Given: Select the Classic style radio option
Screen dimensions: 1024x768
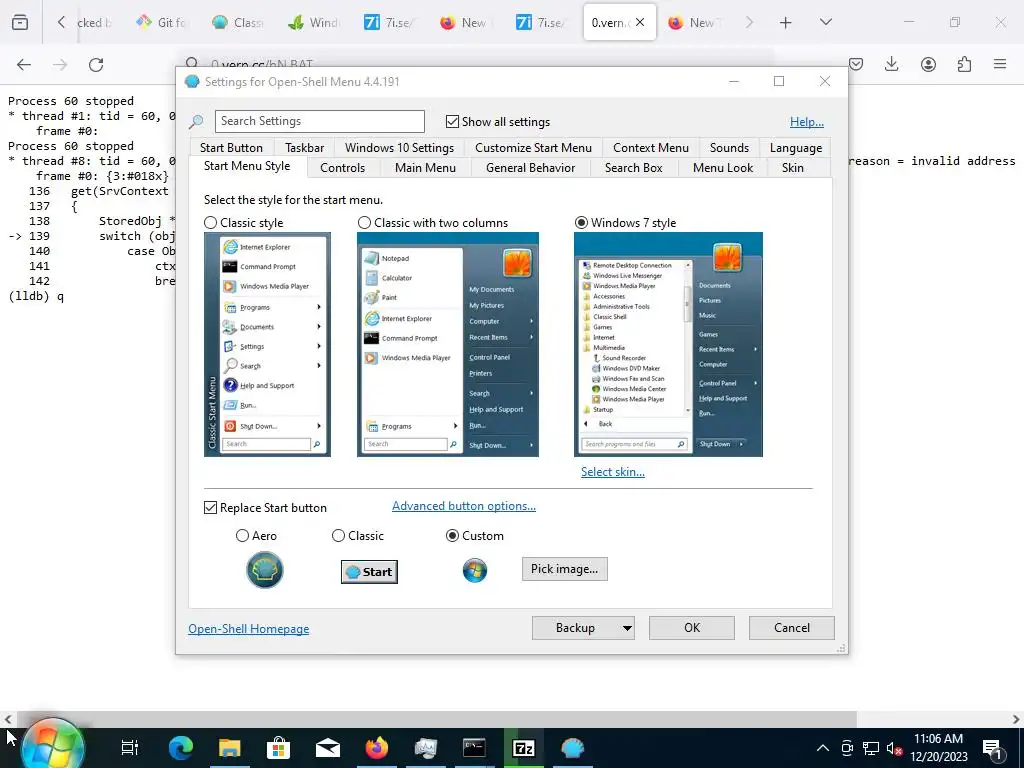Looking at the screenshot, I should (210, 223).
